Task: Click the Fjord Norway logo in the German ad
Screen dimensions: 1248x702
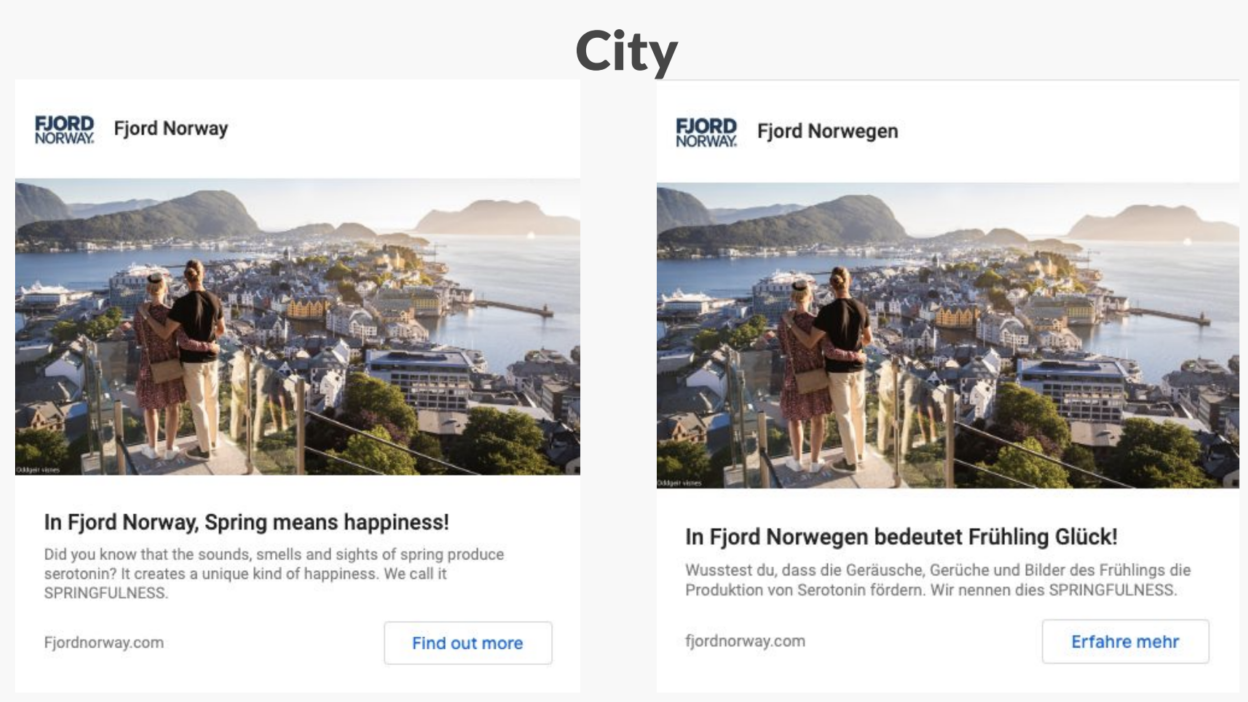Action: pos(706,132)
